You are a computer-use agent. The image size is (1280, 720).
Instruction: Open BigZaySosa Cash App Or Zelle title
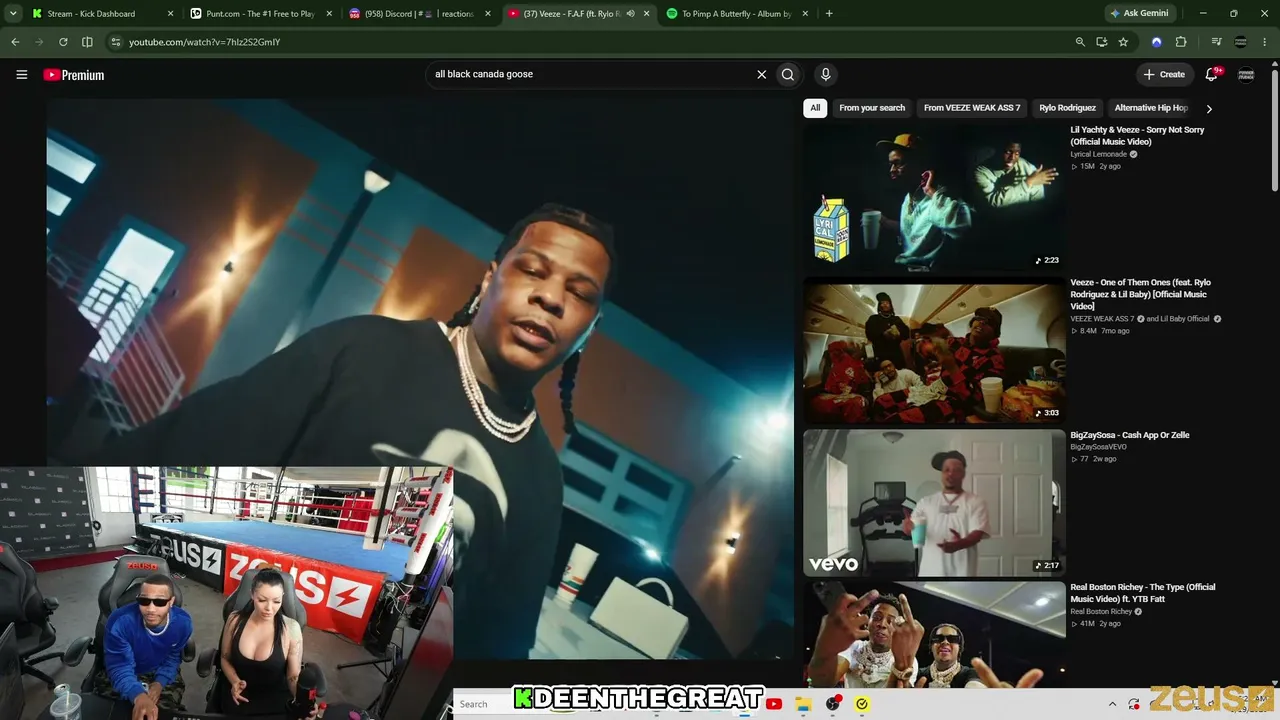[x=1130, y=435]
